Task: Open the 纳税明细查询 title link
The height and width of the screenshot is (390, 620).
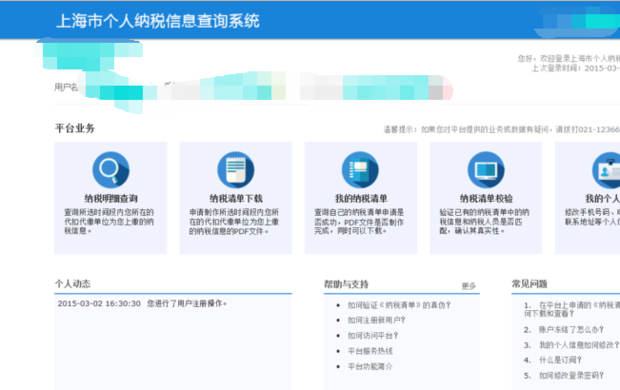Action: click(111, 199)
